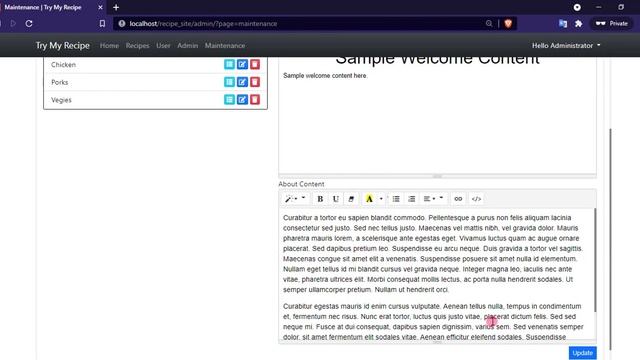Close the Maintenance | Try My Recipe tab
640x360 pixels.
pos(100,7)
